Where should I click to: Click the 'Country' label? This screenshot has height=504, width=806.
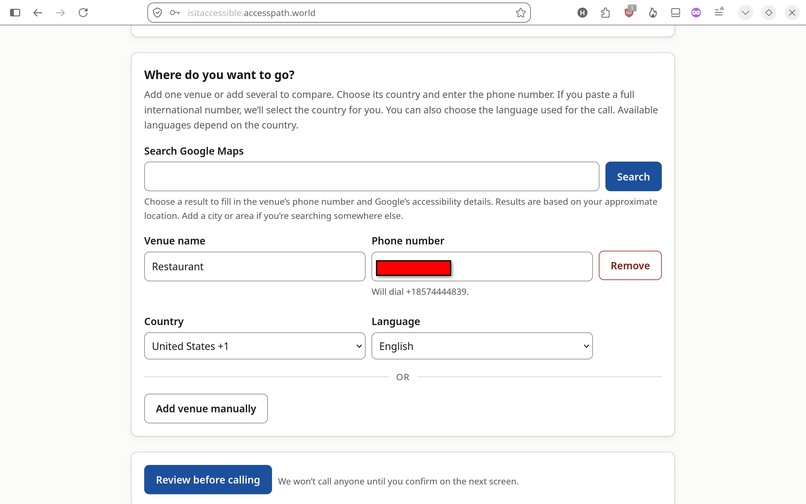pos(163,321)
